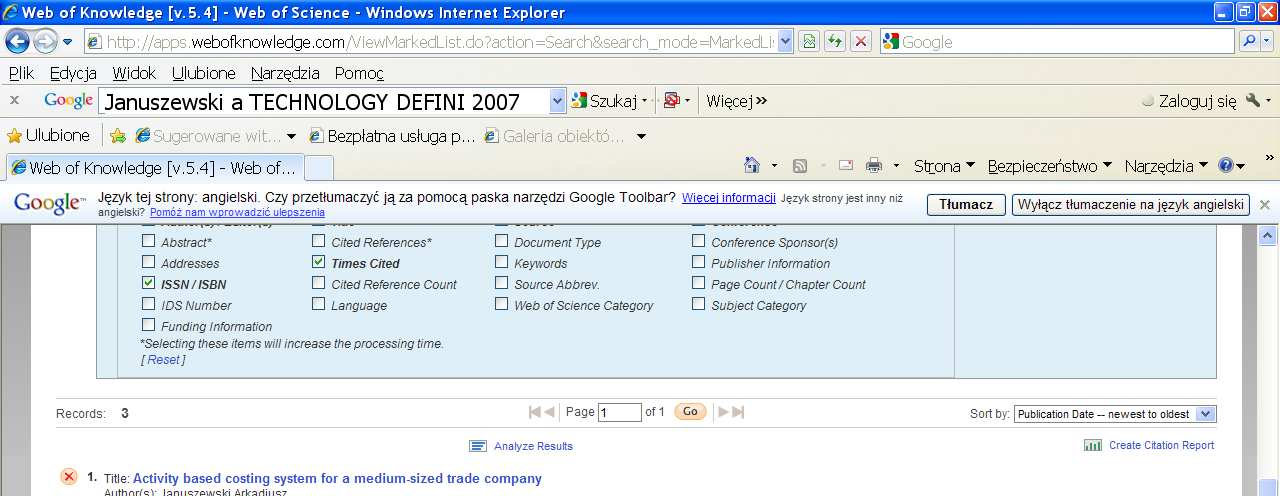
Task: Click the Szukaj search button
Action: [605, 101]
